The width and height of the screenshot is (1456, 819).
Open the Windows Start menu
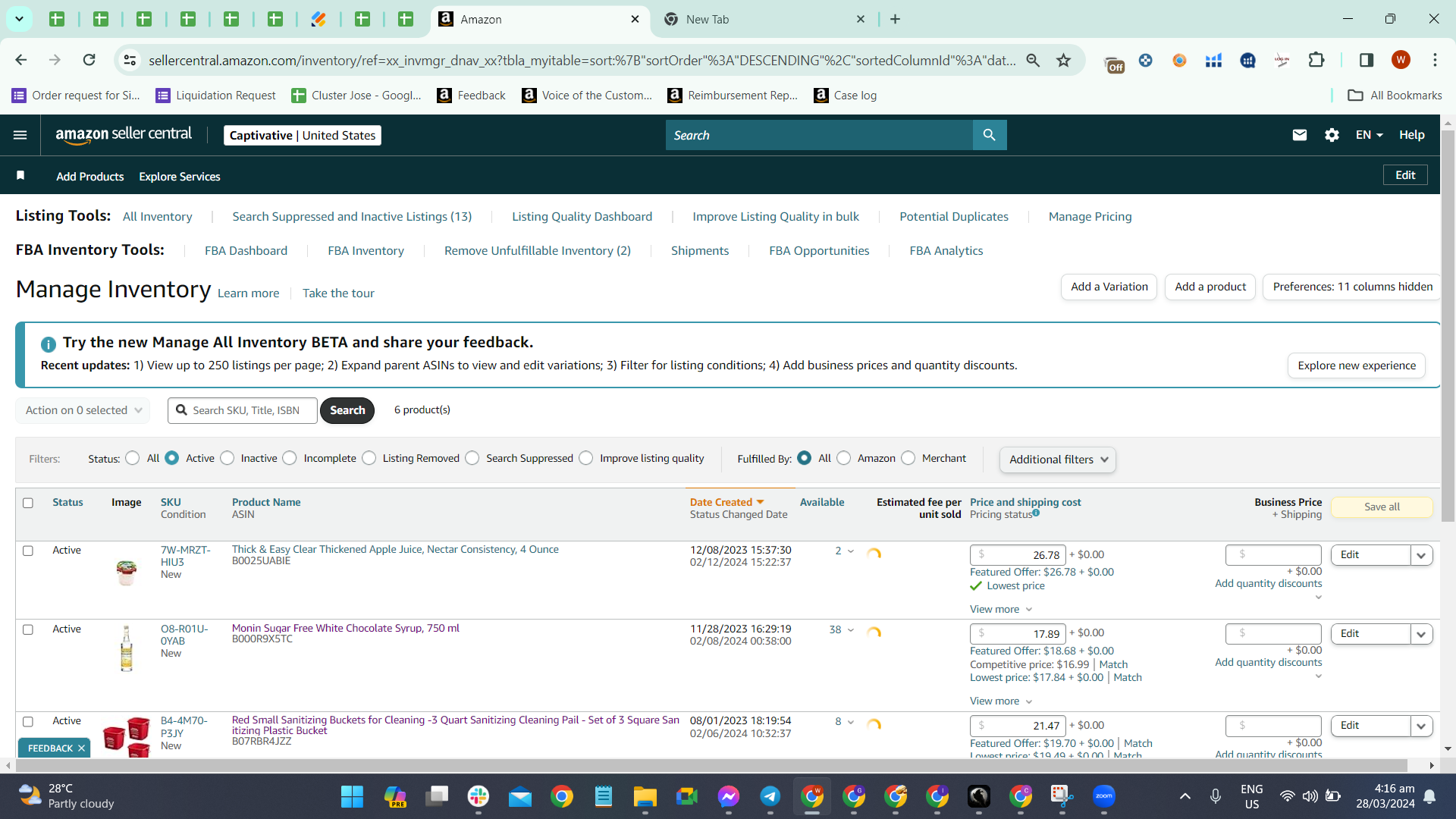[352, 796]
